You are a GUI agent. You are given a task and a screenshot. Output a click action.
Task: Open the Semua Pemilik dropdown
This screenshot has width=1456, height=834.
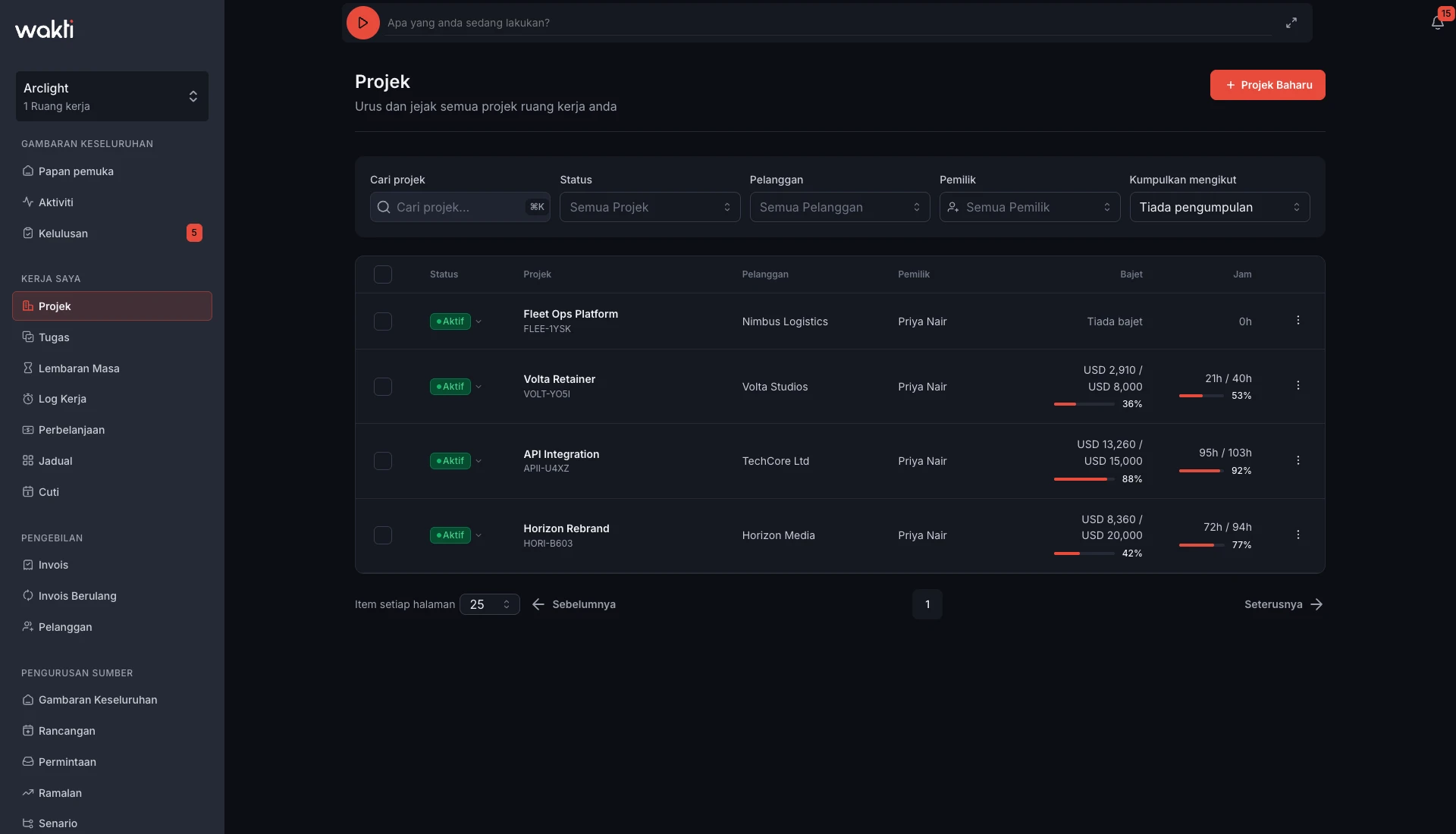click(1030, 207)
